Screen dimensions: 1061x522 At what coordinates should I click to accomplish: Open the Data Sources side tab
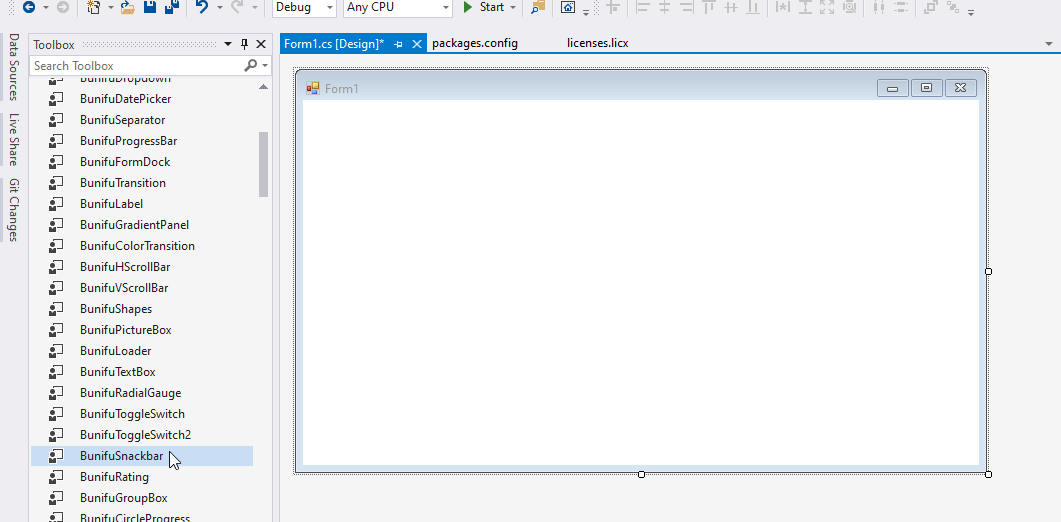tap(13, 67)
